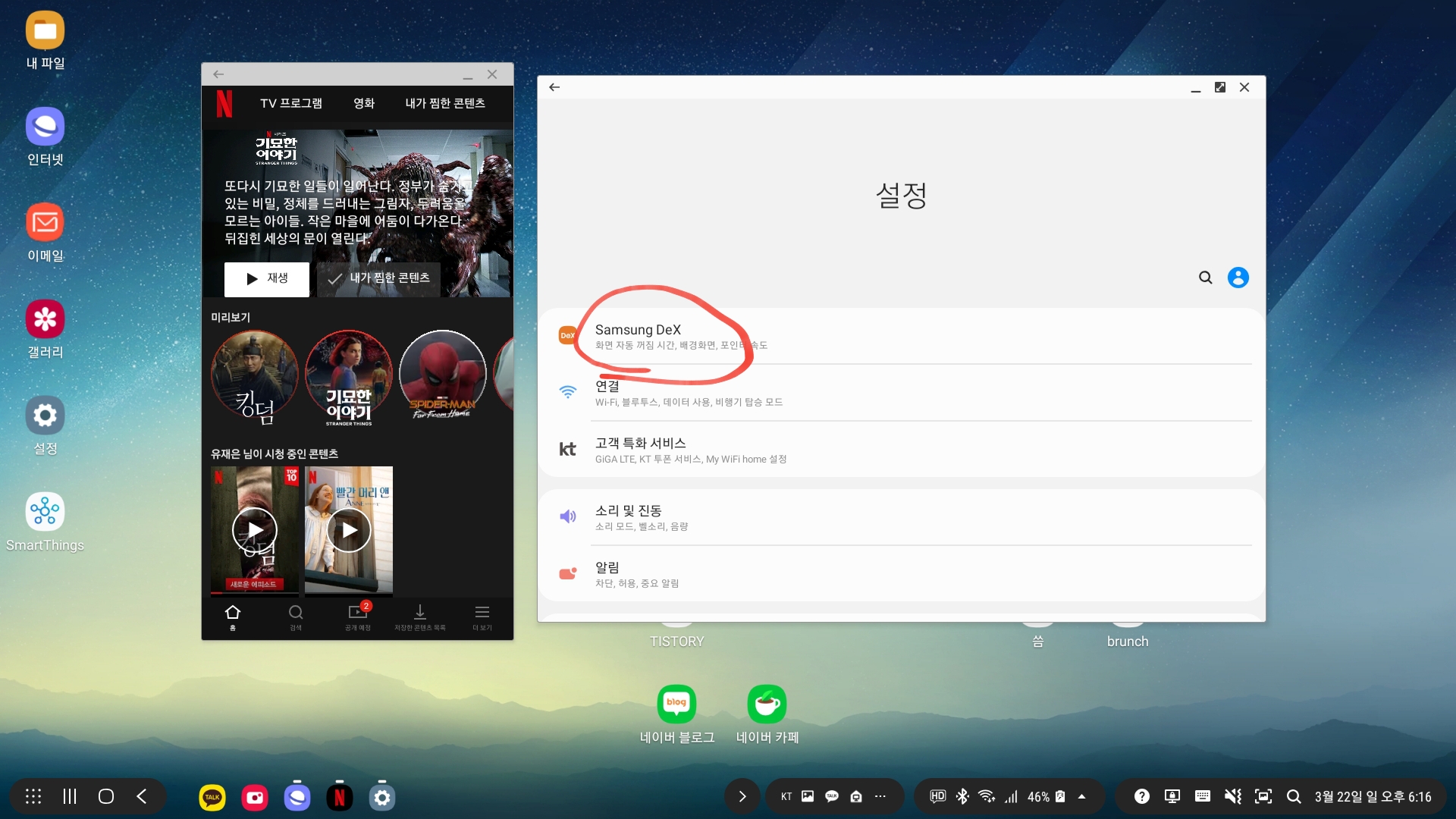Open the 킹덤 preview circle

tap(255, 375)
